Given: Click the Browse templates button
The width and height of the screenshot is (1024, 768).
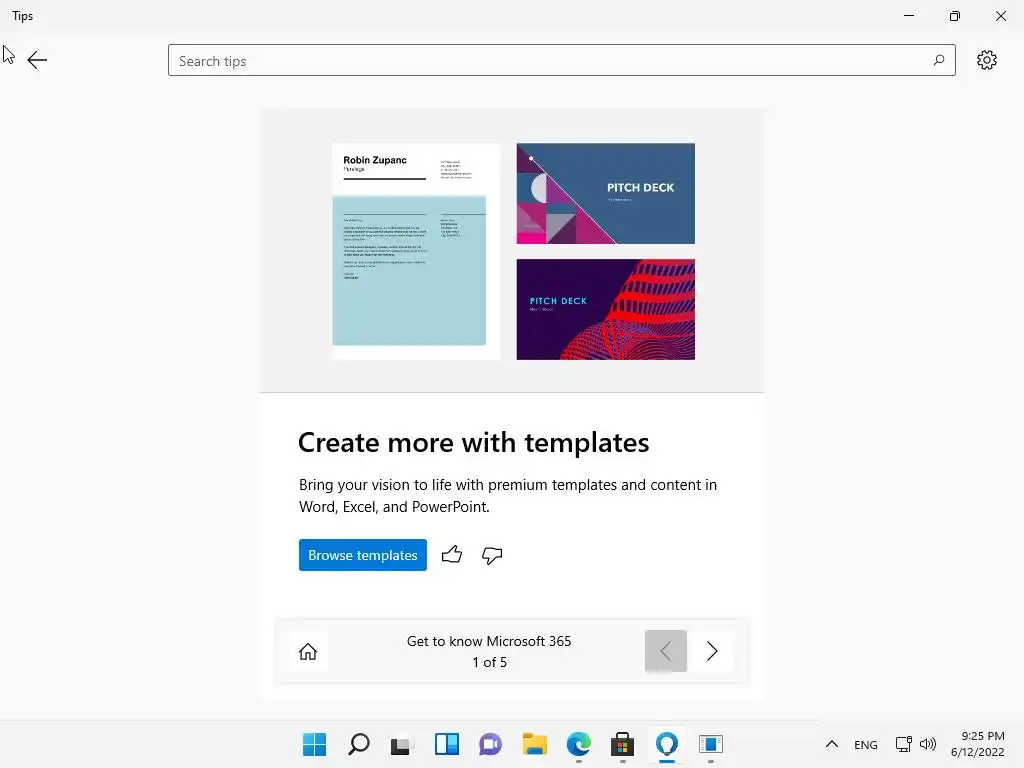Looking at the screenshot, I should pos(362,554).
